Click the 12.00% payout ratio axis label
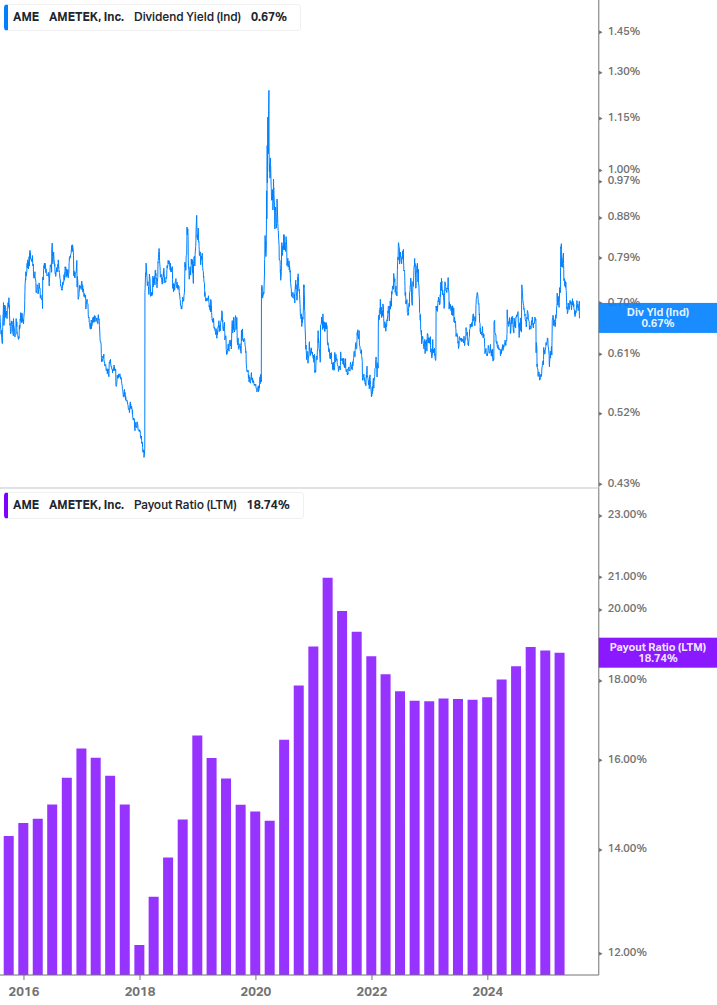Screen dimensions: 717x1005 [x=627, y=952]
